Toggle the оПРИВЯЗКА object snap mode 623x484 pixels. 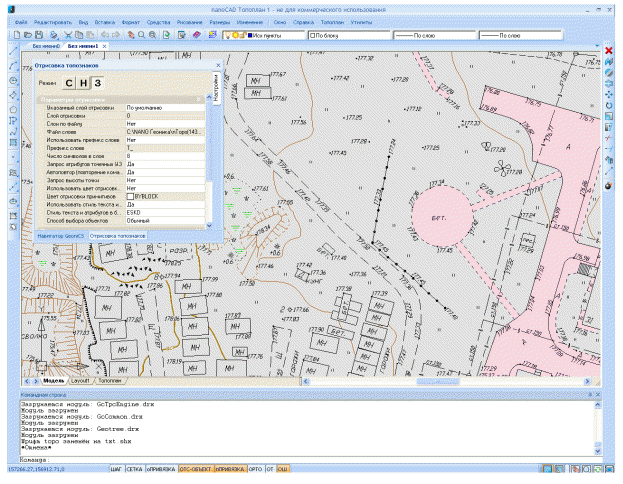coord(161,469)
